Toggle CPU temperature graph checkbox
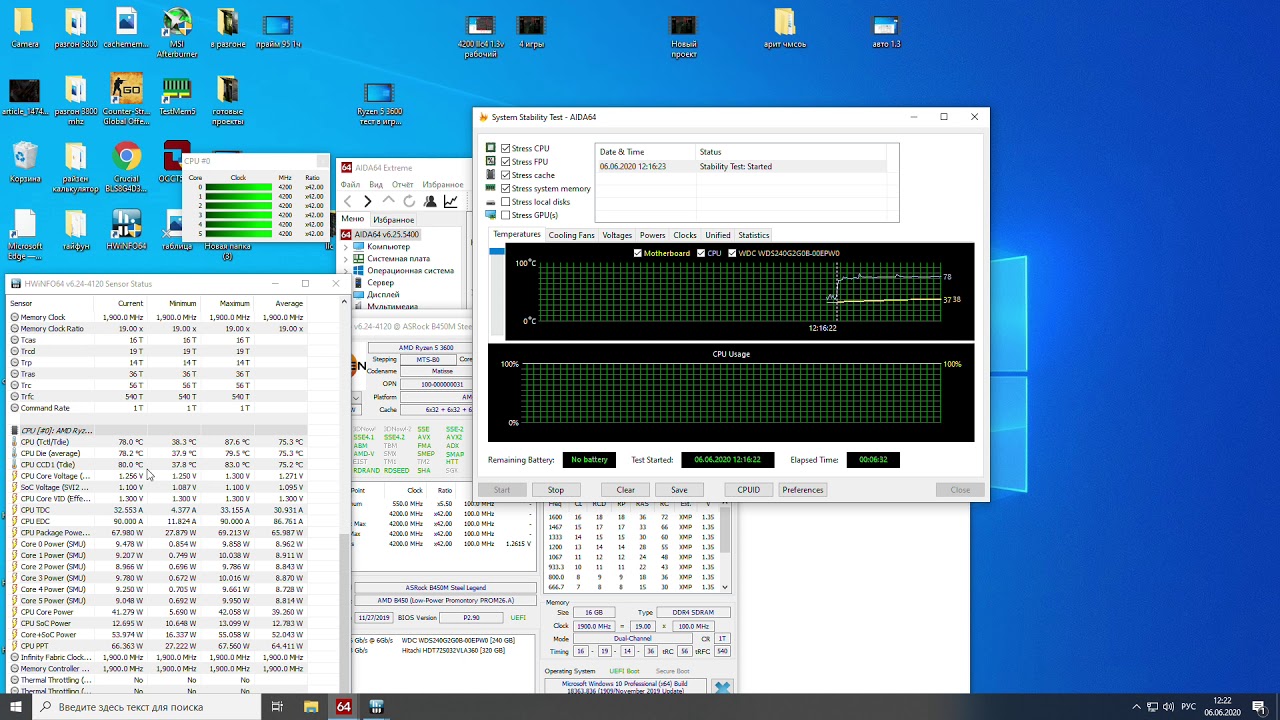 701,253
